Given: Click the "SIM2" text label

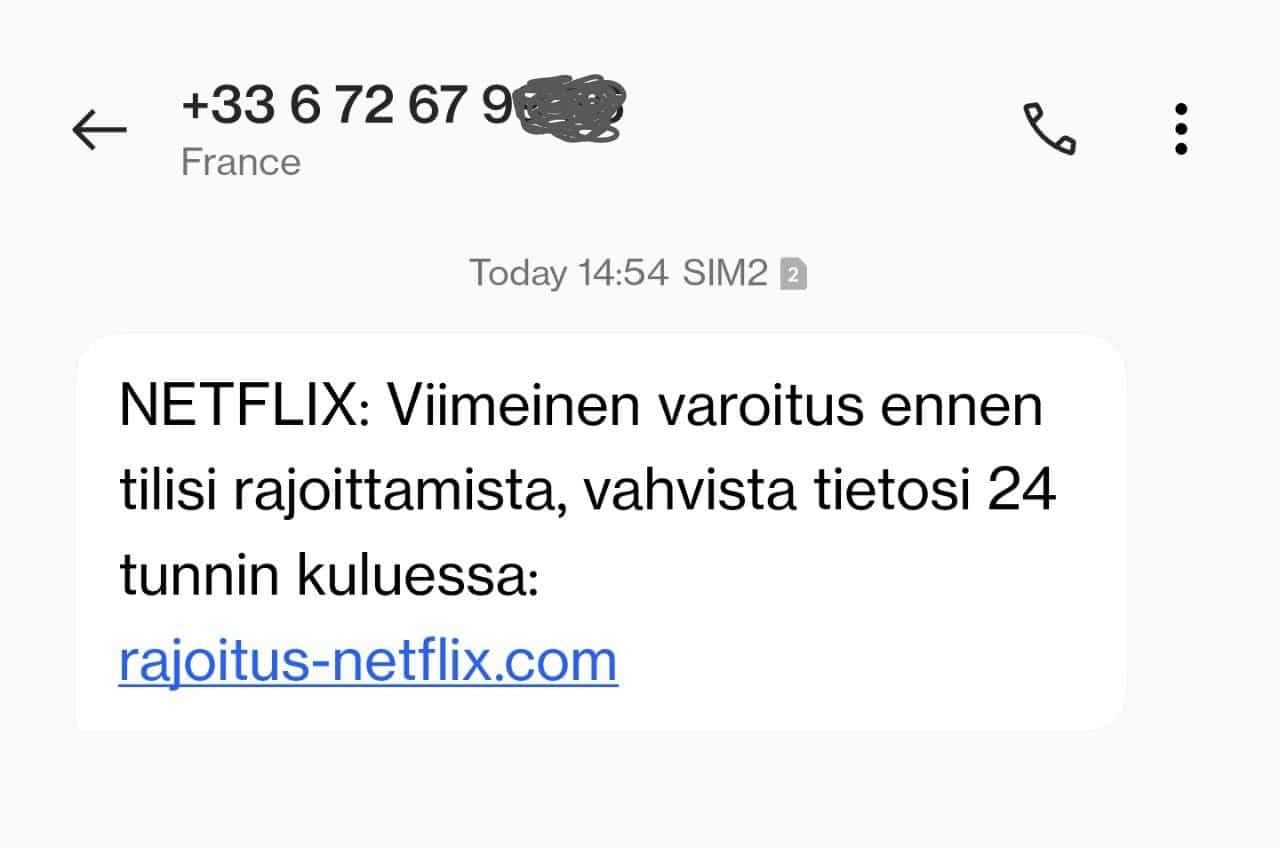Looking at the screenshot, I should tap(724, 273).
